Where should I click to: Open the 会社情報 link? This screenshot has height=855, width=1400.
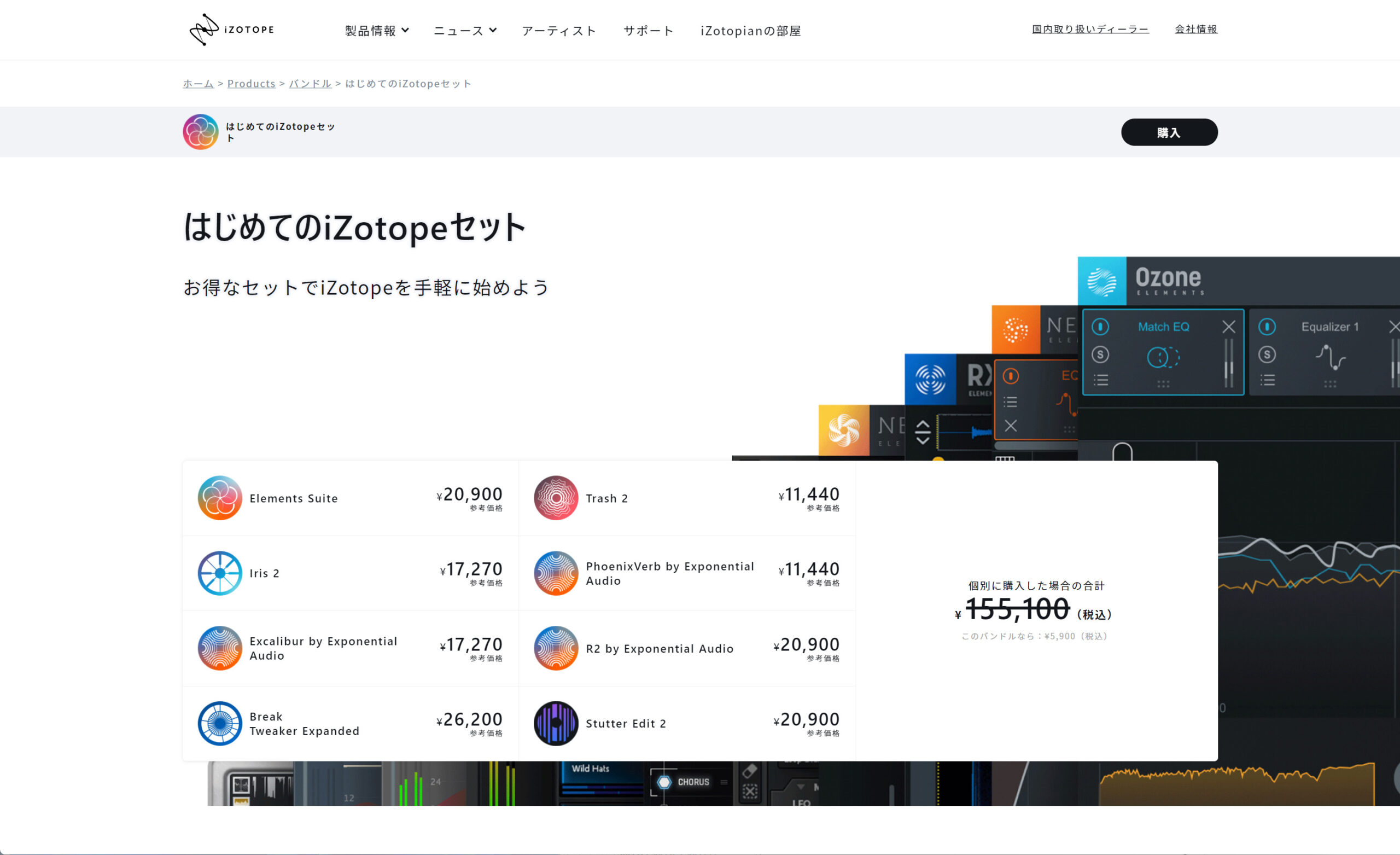pyautogui.click(x=1196, y=29)
